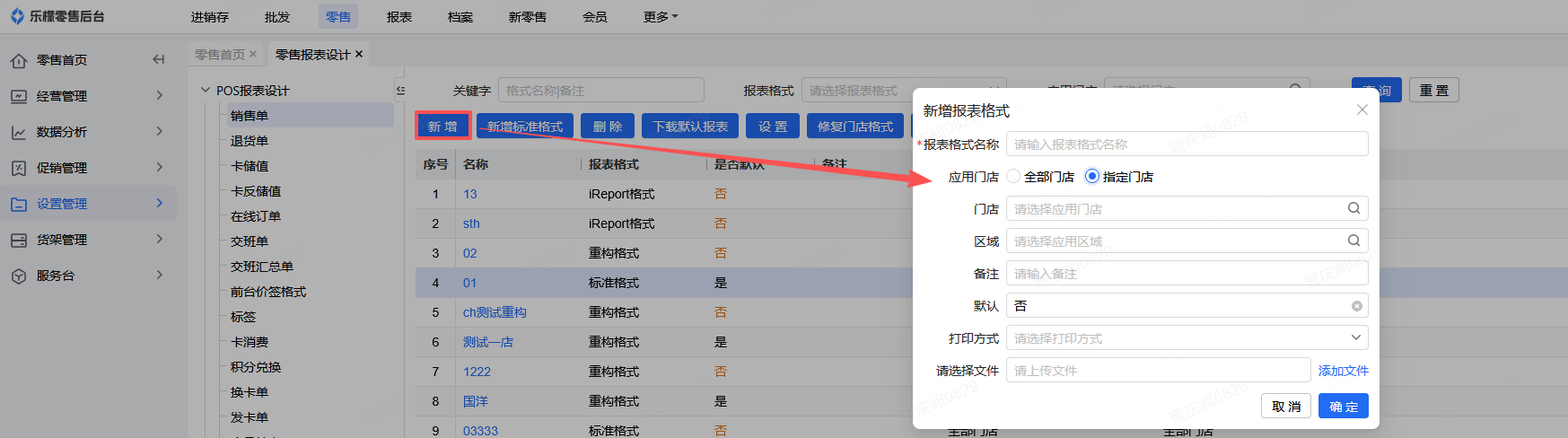The width and height of the screenshot is (1568, 438).
Task: Select 退货单 tree item
Action: click(x=250, y=140)
